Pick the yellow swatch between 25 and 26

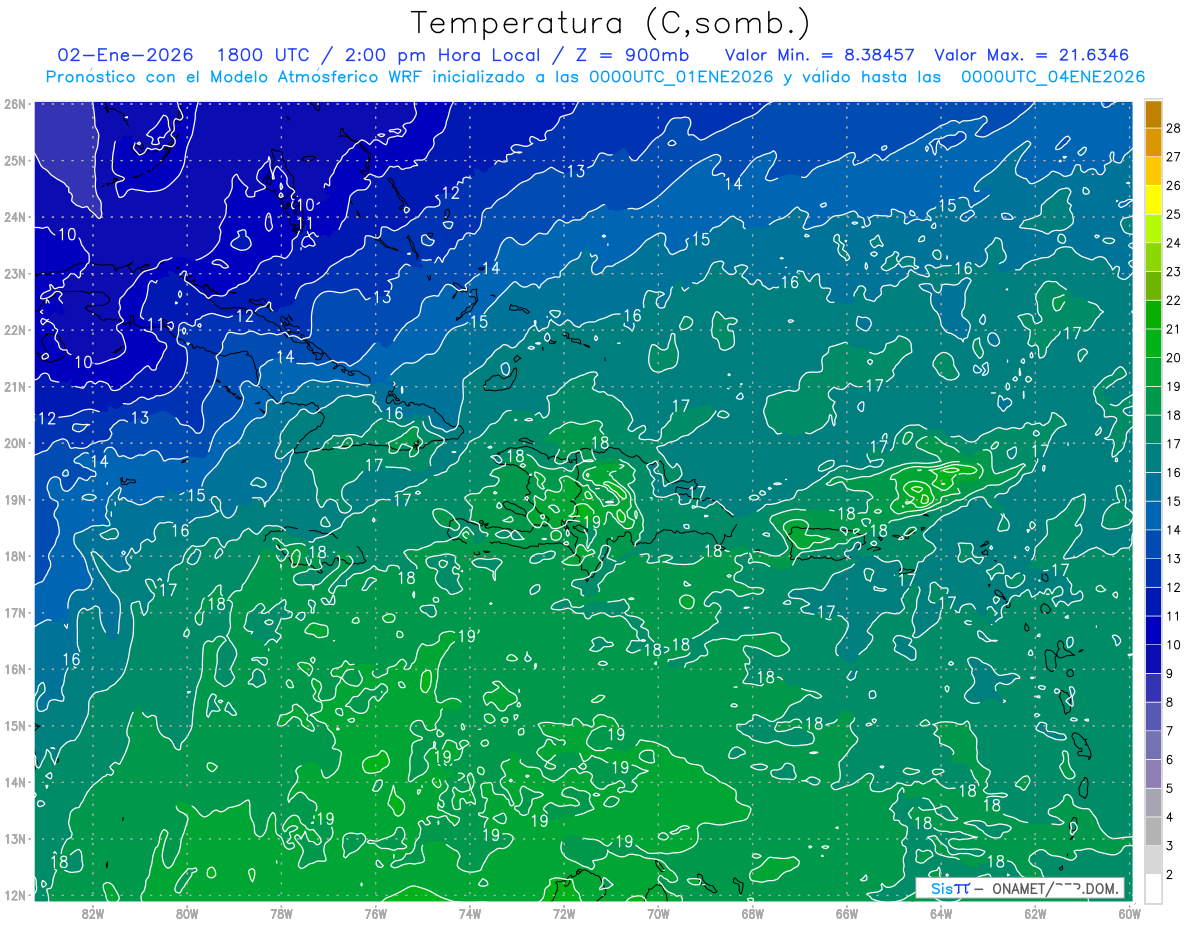1153,201
